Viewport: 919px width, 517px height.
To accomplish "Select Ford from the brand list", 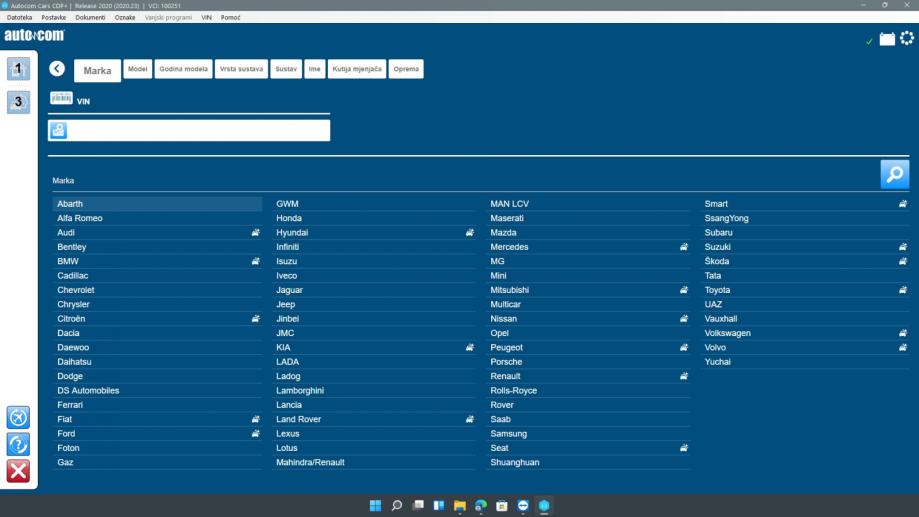I will point(157,434).
